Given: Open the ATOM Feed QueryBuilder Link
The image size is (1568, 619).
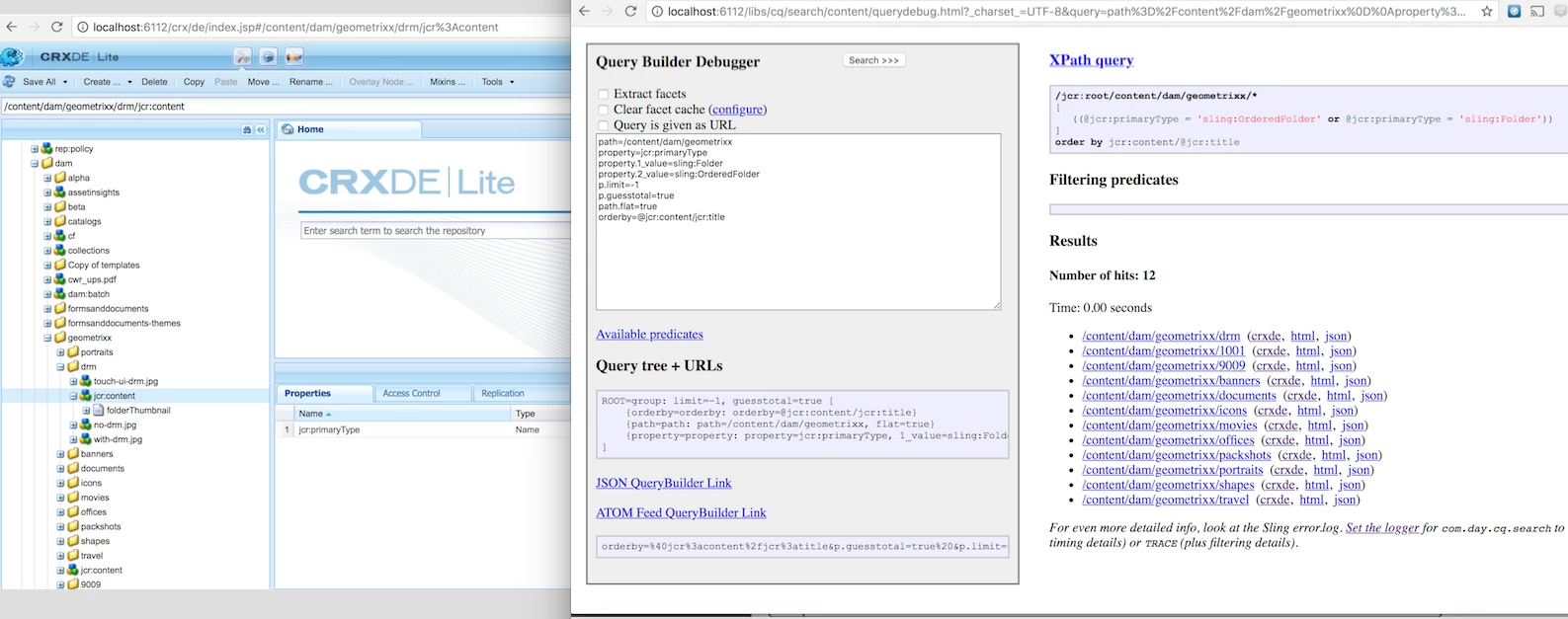Looking at the screenshot, I should (681, 512).
